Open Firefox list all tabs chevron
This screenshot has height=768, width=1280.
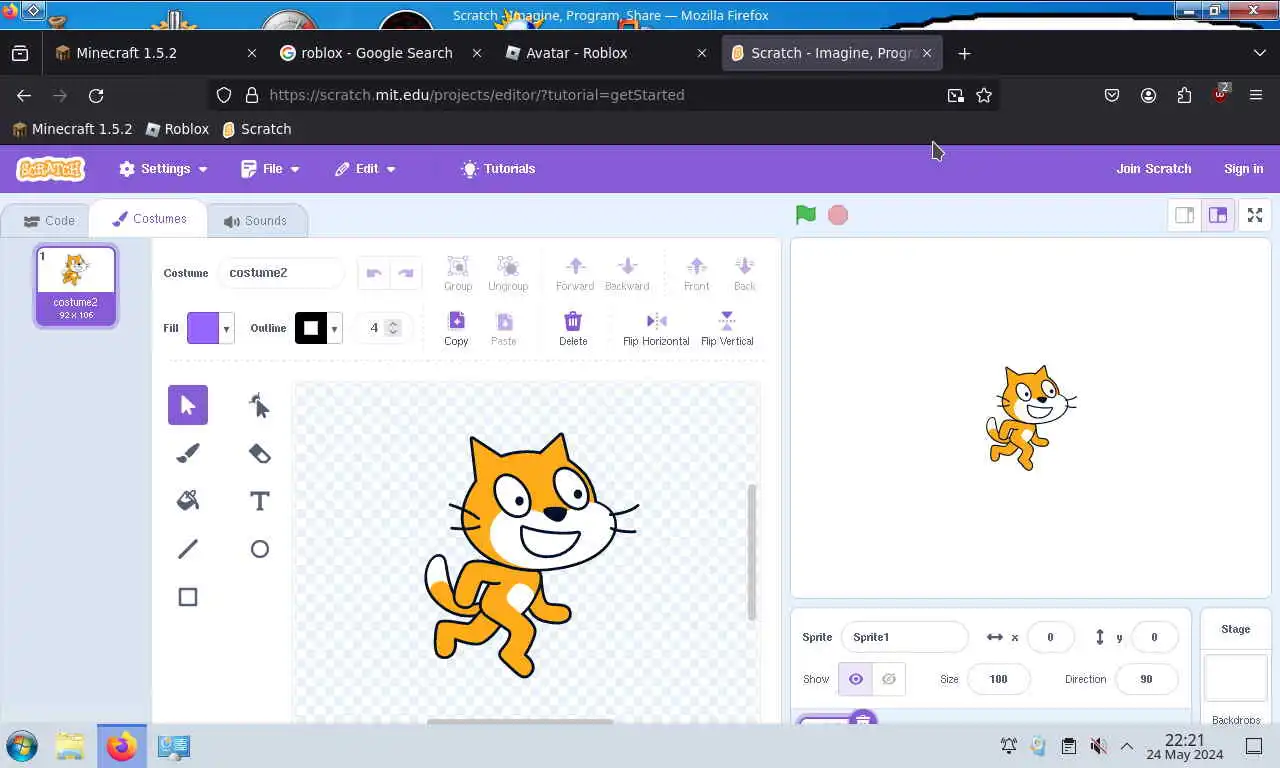[x=1259, y=53]
